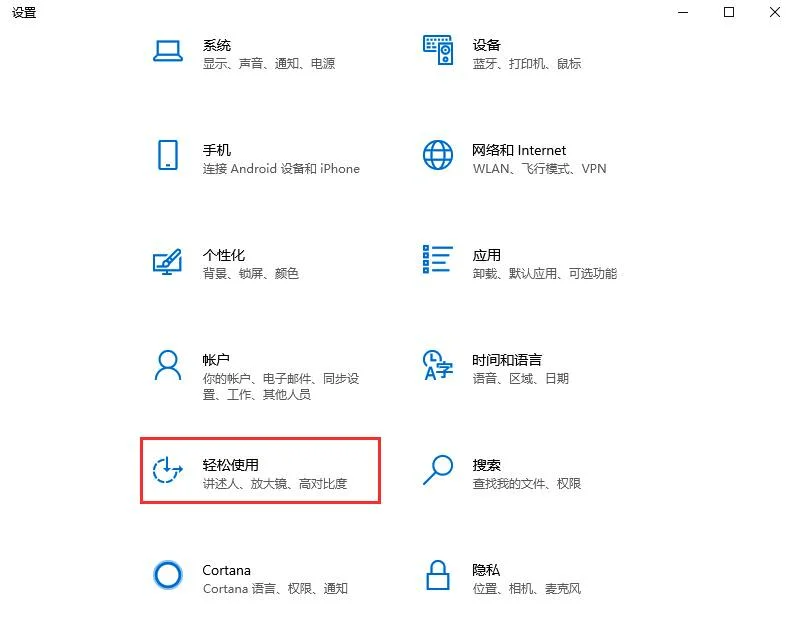Click the 设备 keyboard and speaker icon
The image size is (792, 619).
click(438, 50)
